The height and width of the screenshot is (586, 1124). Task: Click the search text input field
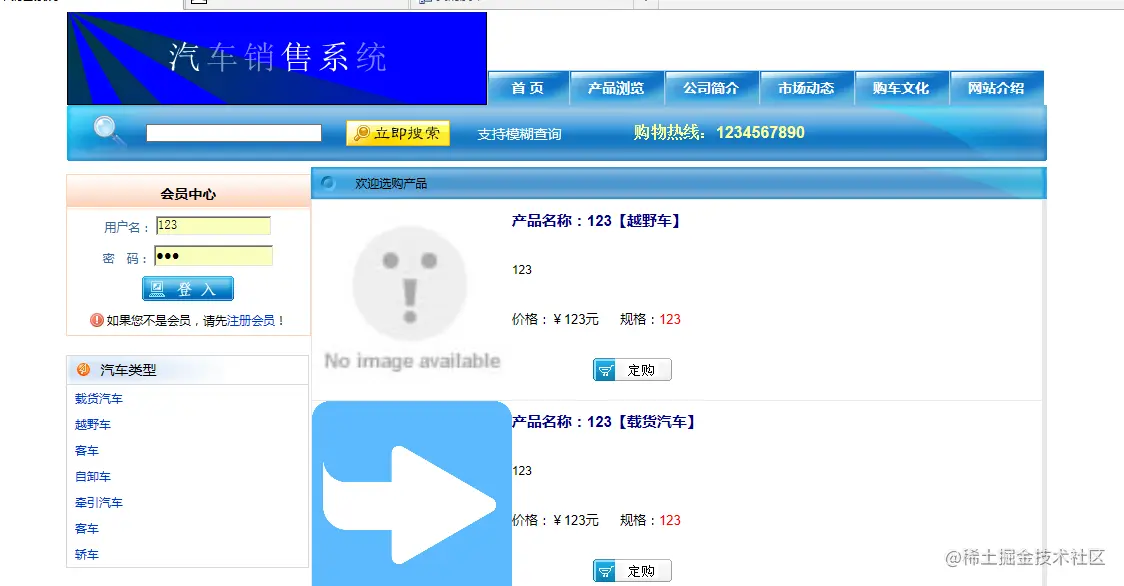pyautogui.click(x=232, y=131)
